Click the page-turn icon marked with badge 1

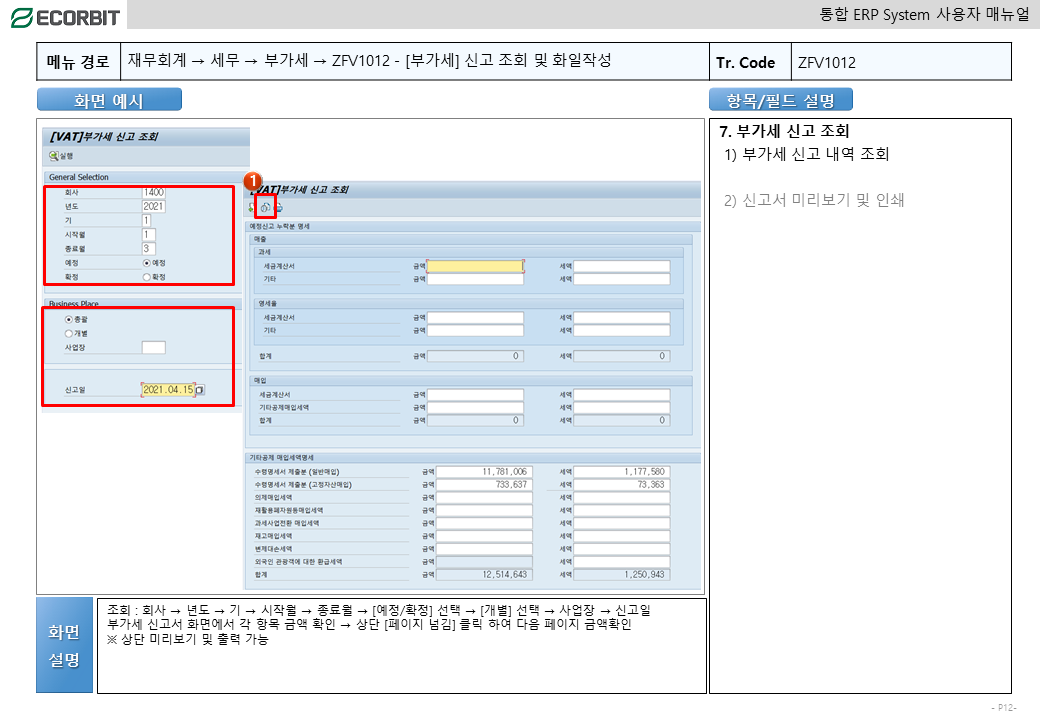pos(265,207)
